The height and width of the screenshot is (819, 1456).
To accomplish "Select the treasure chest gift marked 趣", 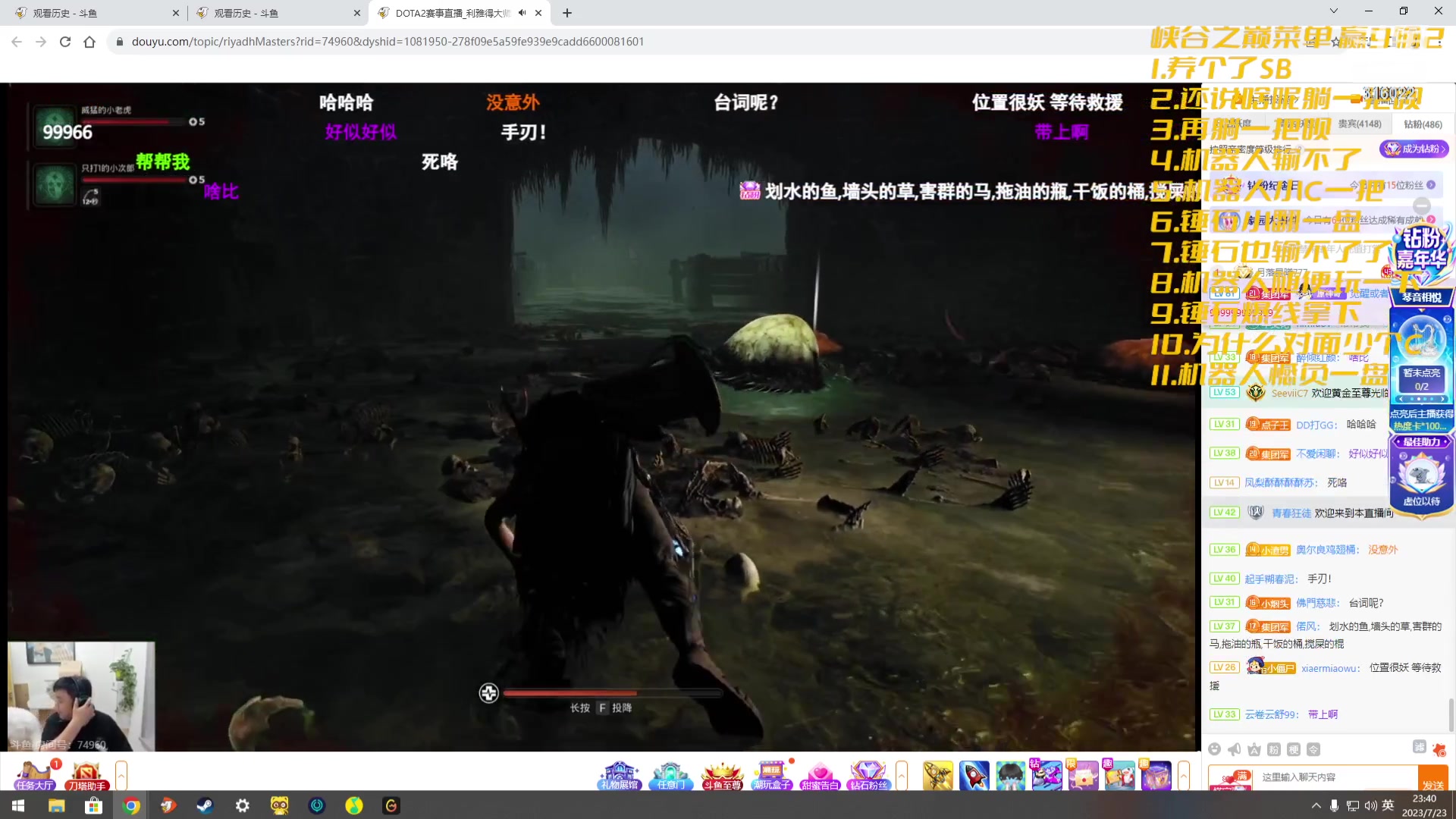I will click(x=1120, y=775).
